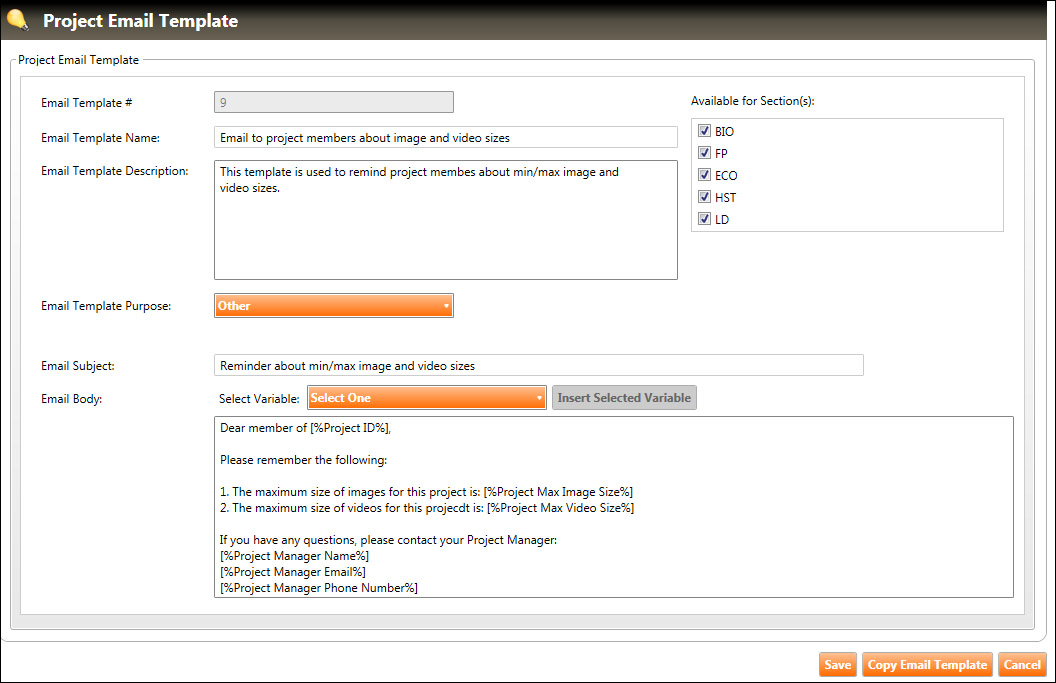Viewport: 1056px width, 683px height.
Task: Uncheck the LD section checkbox
Action: tap(705, 219)
